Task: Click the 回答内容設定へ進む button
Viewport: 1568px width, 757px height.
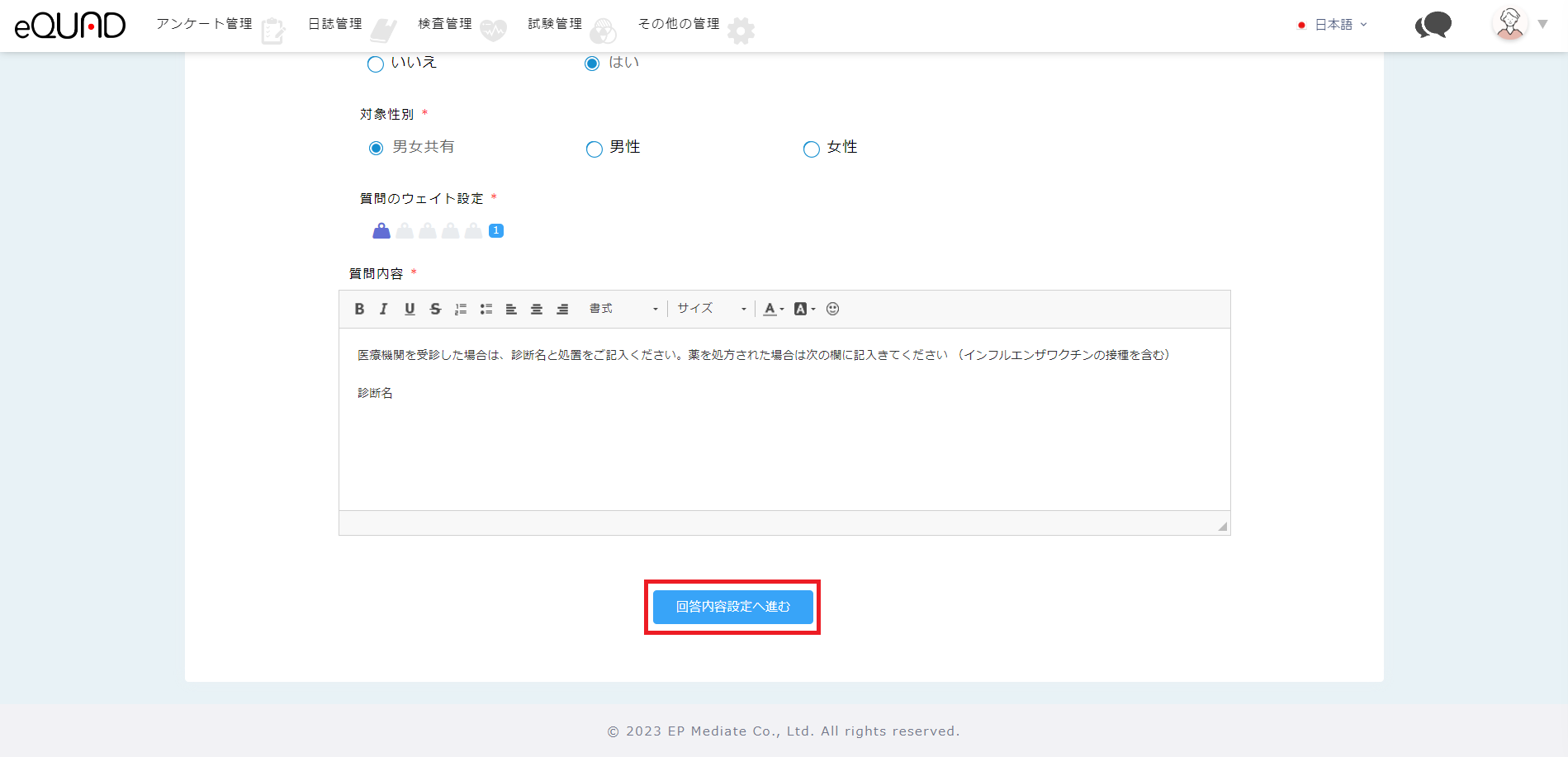Action: [x=732, y=607]
